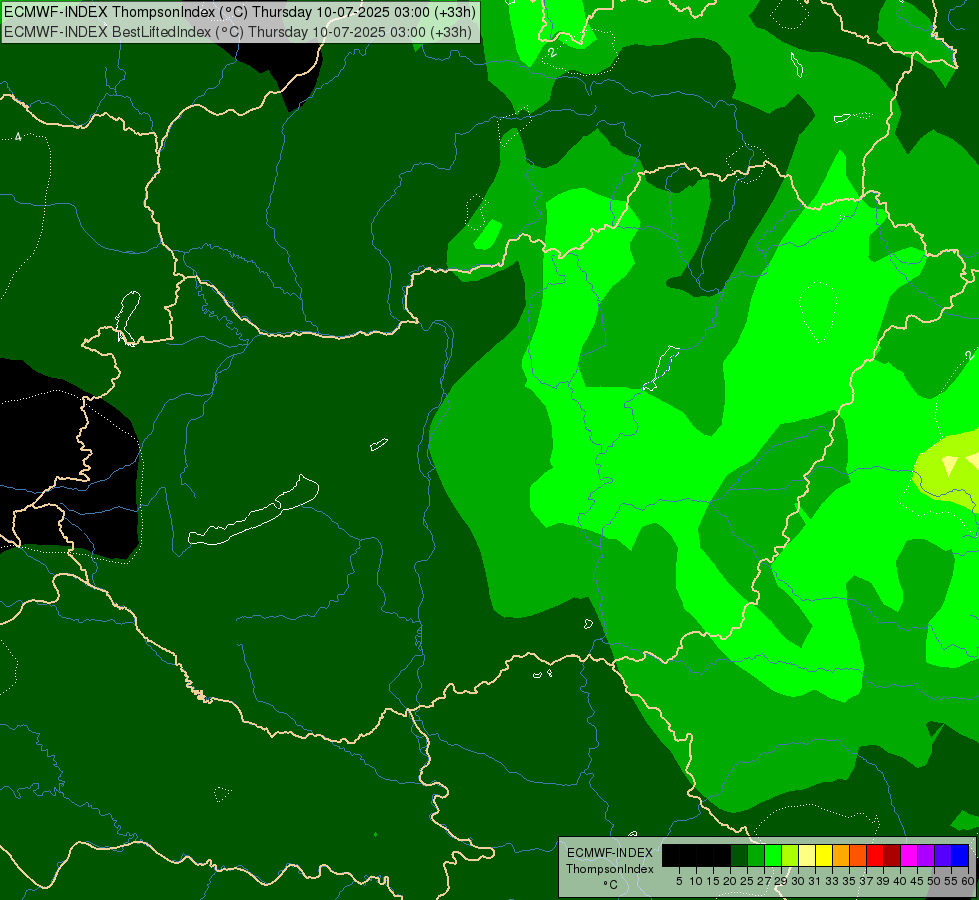
Task: Click the blue 55–60 legend swatch
Action: click(x=960, y=855)
